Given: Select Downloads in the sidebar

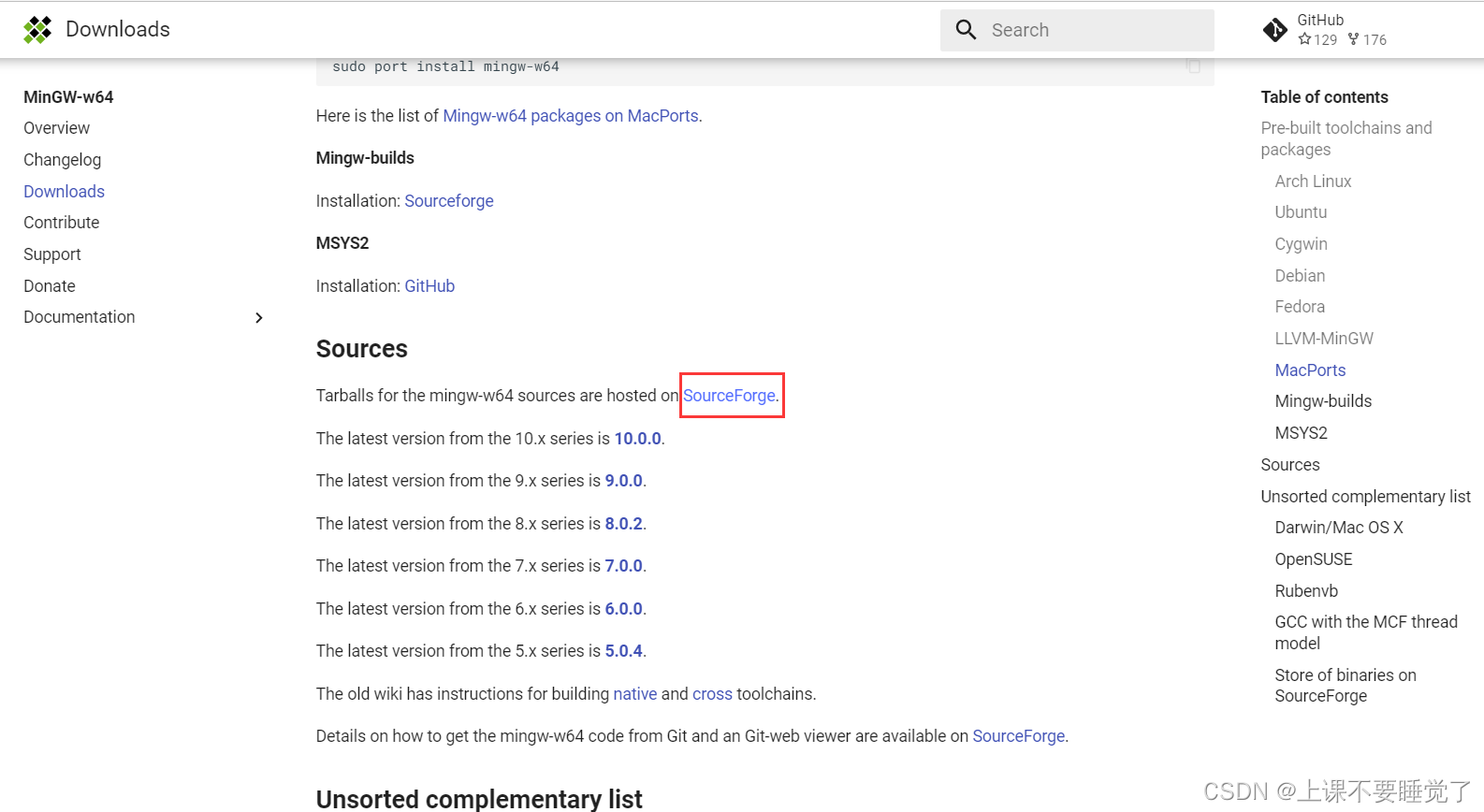Looking at the screenshot, I should [x=64, y=192].
